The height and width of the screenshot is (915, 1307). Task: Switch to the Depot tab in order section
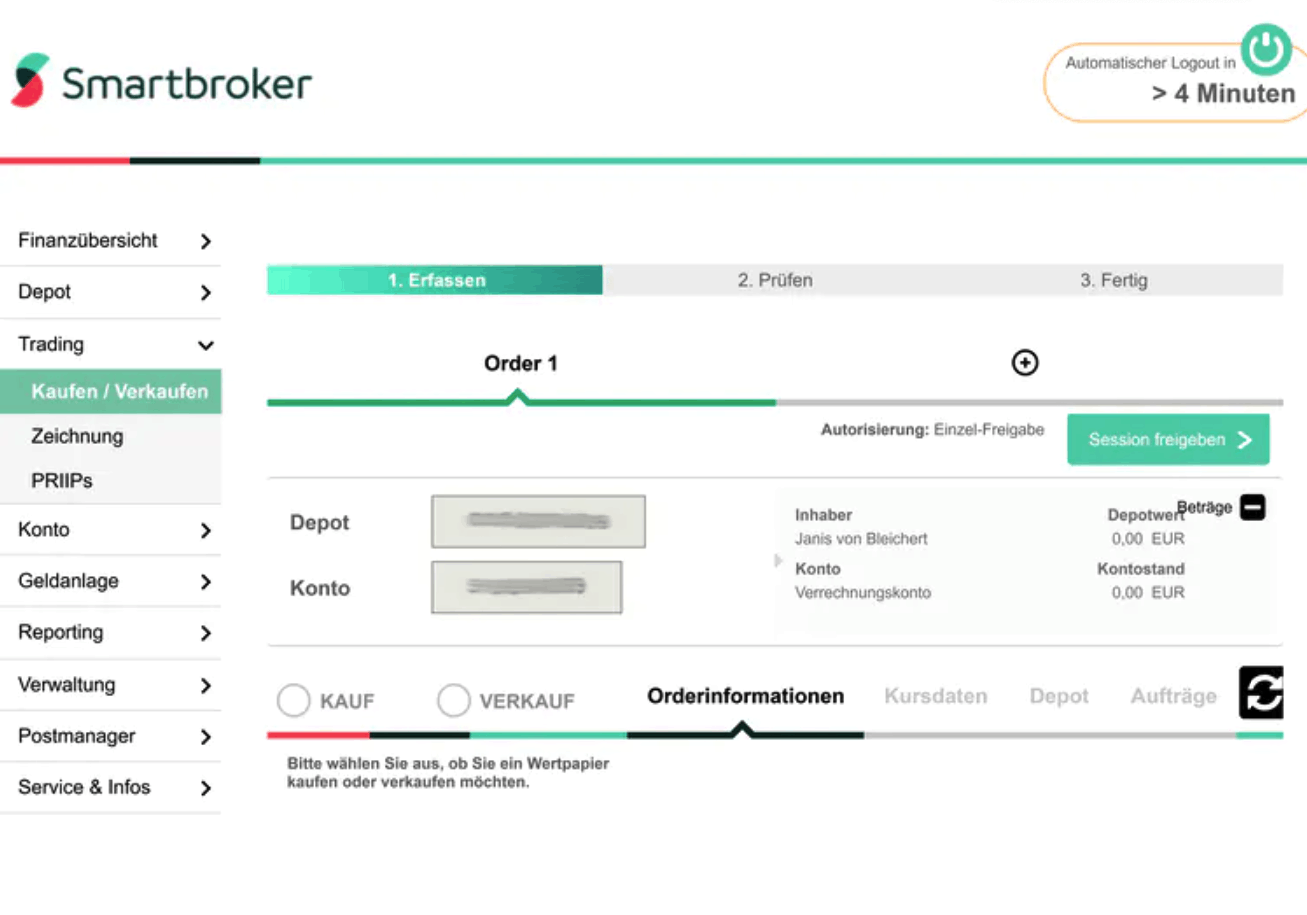[1059, 696]
